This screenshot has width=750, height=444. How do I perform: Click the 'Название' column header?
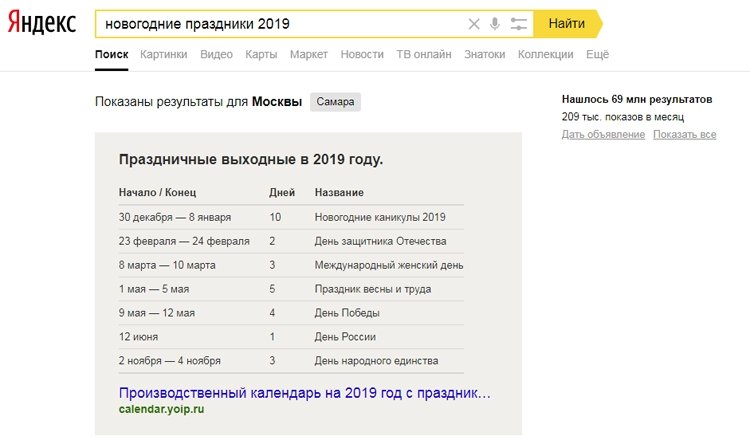(339, 192)
